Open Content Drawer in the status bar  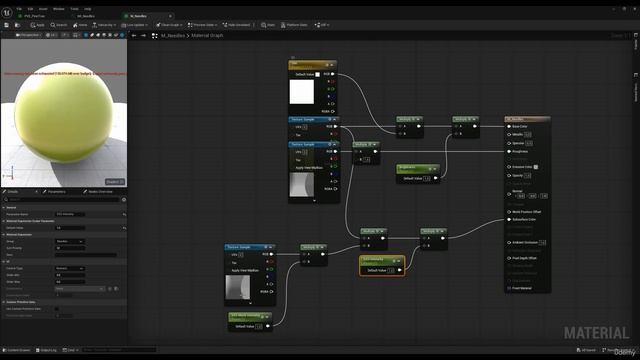(17, 350)
